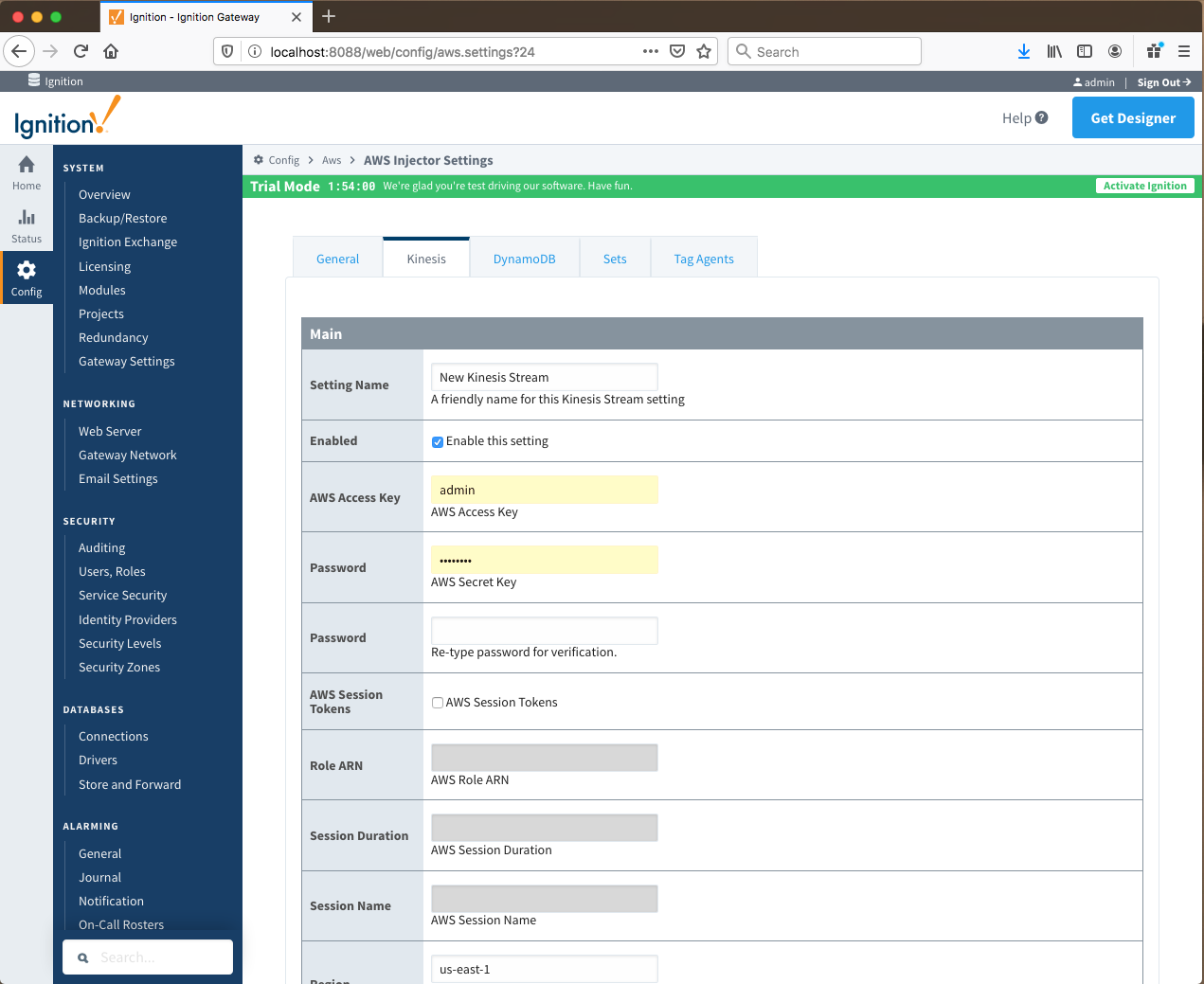Click the Setting Name text field
This screenshot has width=1204, height=984.
coord(544,377)
